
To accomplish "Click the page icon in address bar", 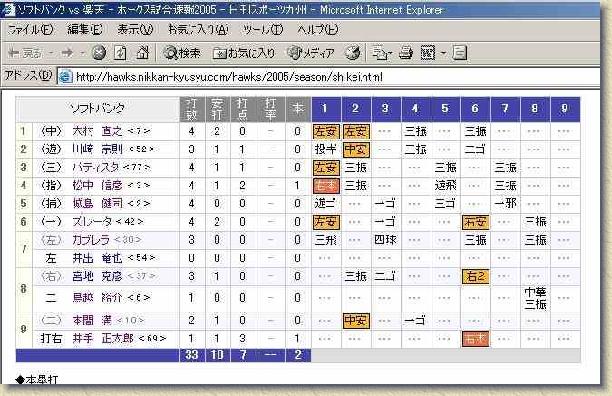I will 65,76.
